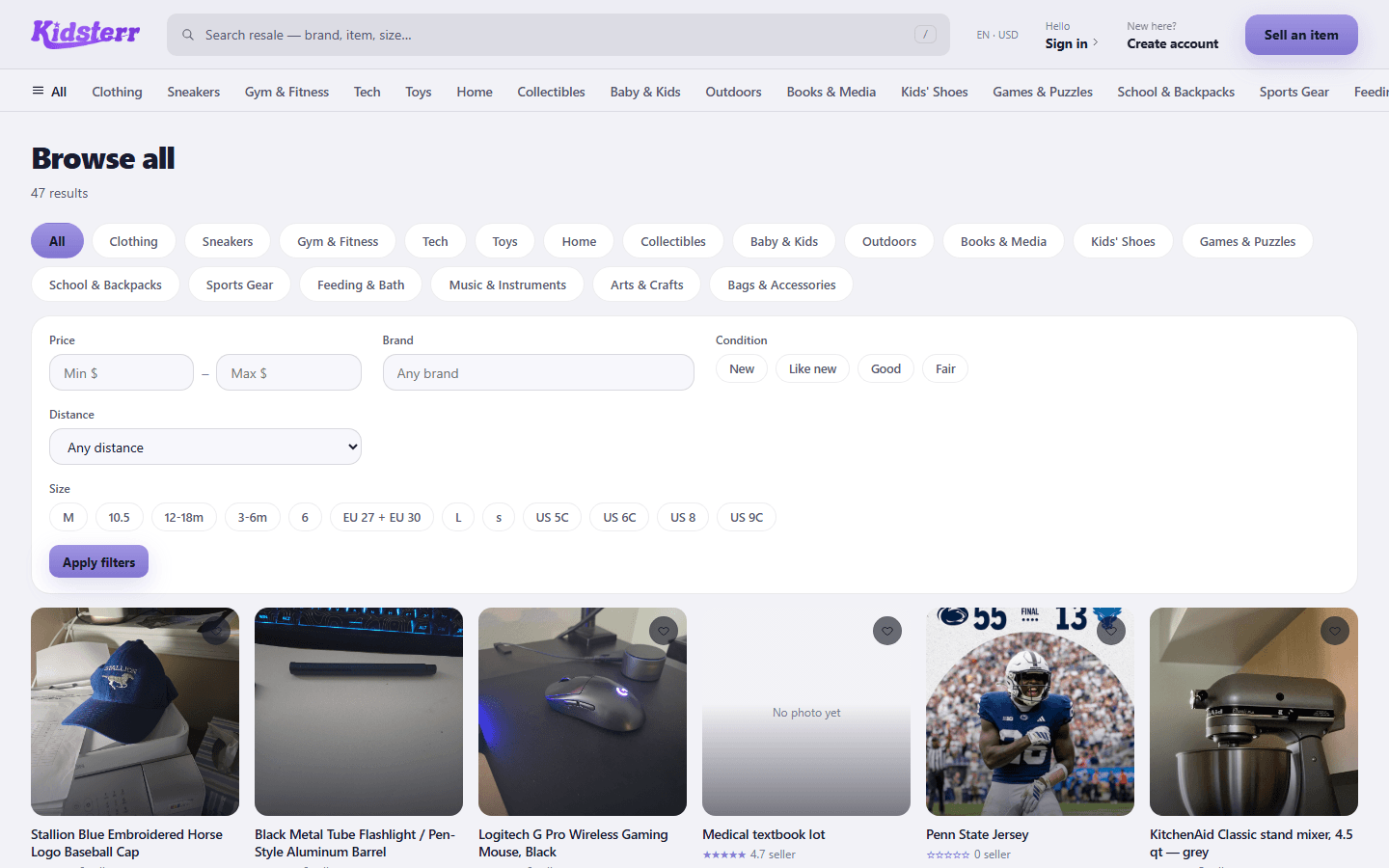
Task: Favorite the KitchenAid stand mixer listing
Action: coord(1335,631)
